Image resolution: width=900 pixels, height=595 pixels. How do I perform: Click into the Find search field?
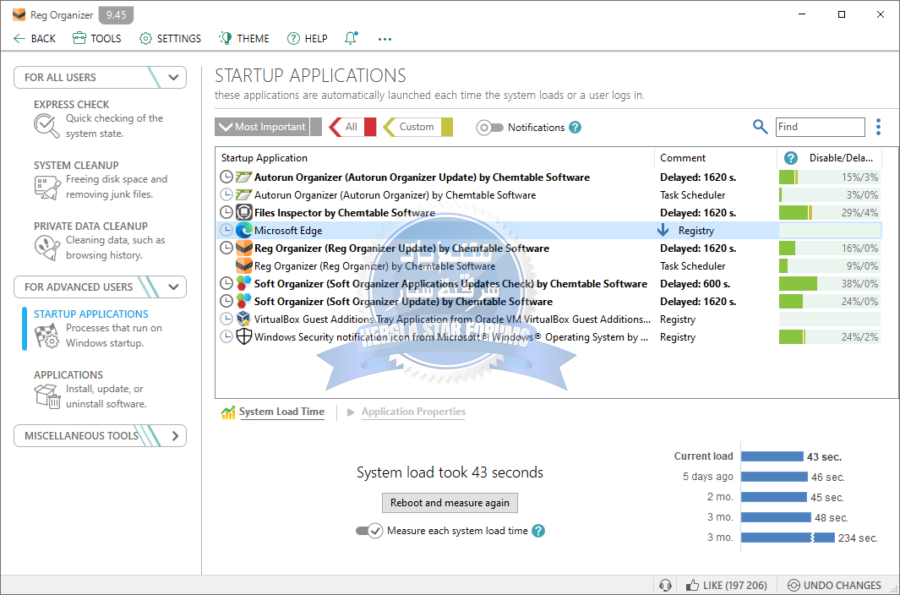(x=819, y=127)
